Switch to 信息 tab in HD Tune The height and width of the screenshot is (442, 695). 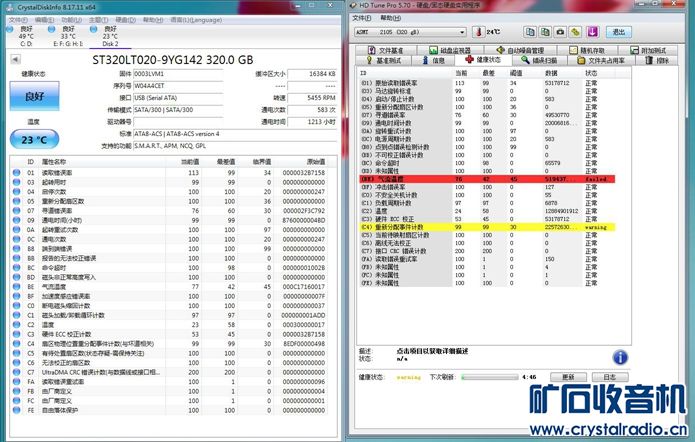(433, 60)
